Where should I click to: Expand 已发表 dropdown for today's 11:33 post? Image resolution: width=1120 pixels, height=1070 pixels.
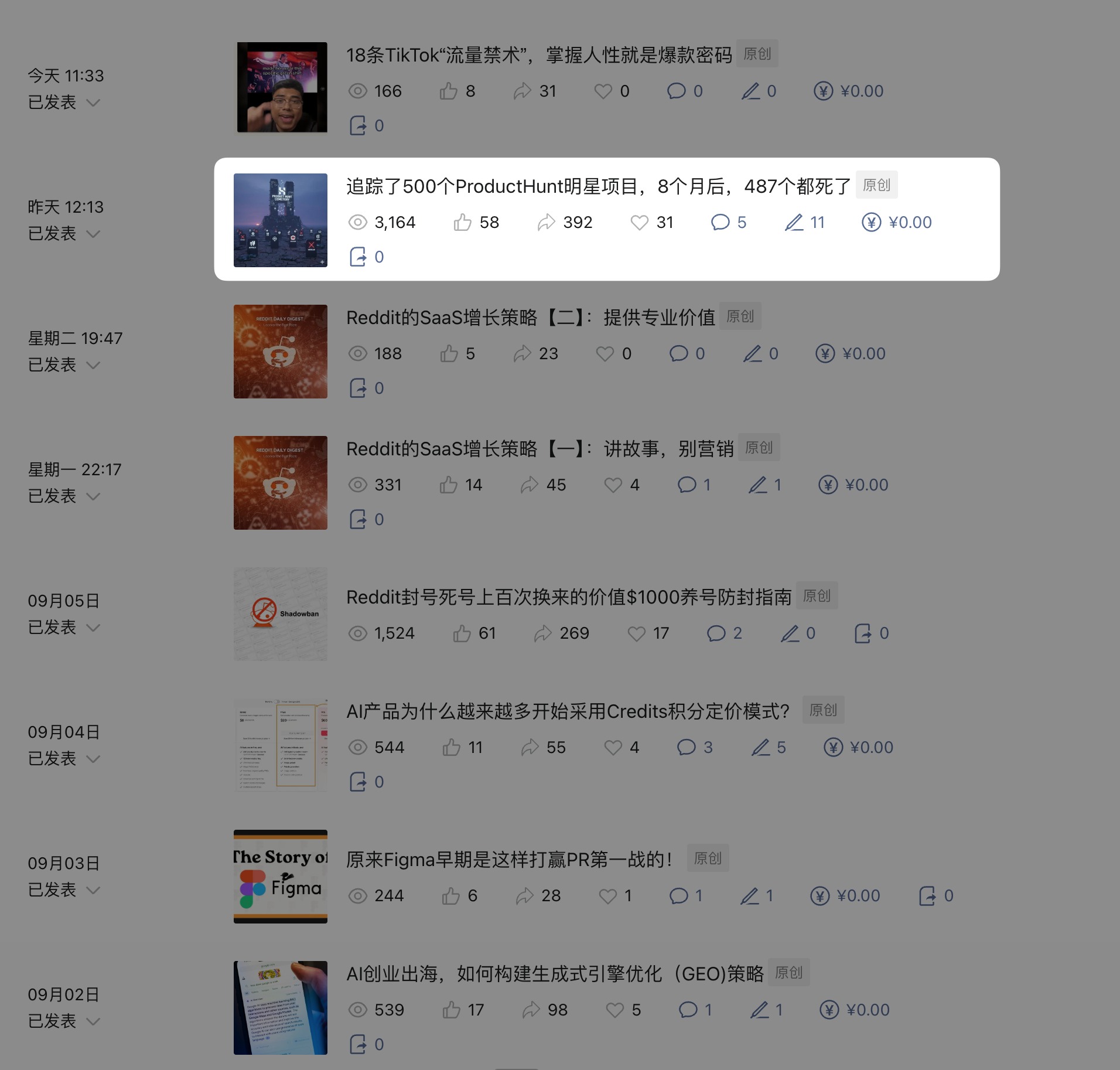coord(93,103)
